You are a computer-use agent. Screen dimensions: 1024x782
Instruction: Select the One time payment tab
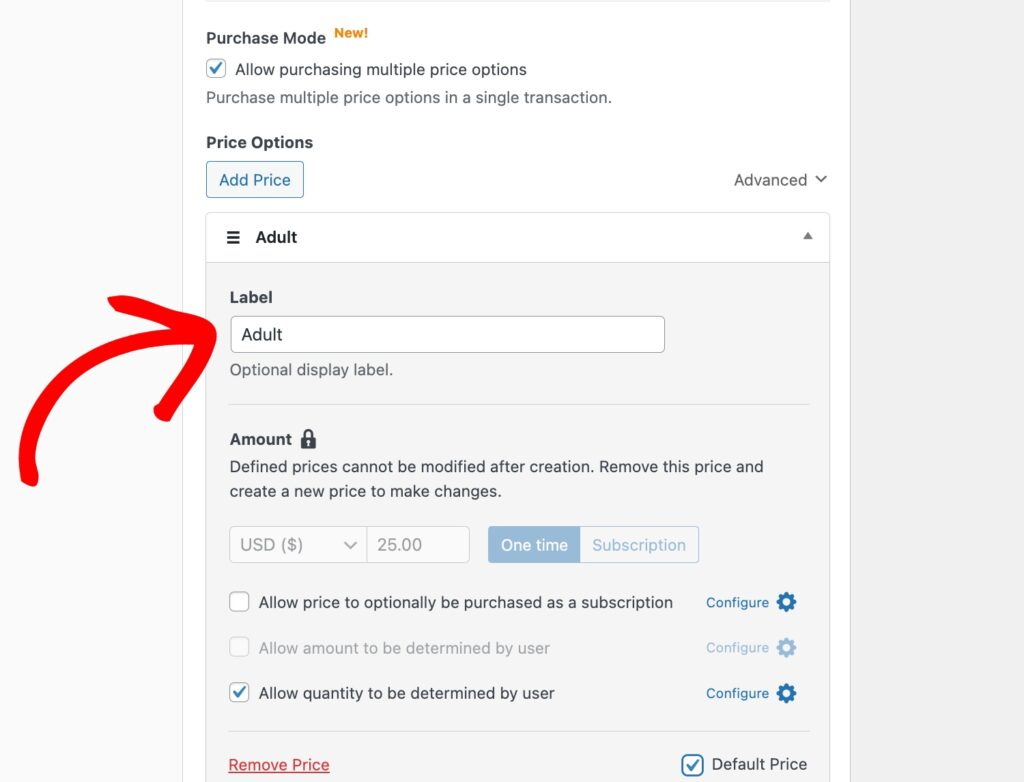(534, 545)
